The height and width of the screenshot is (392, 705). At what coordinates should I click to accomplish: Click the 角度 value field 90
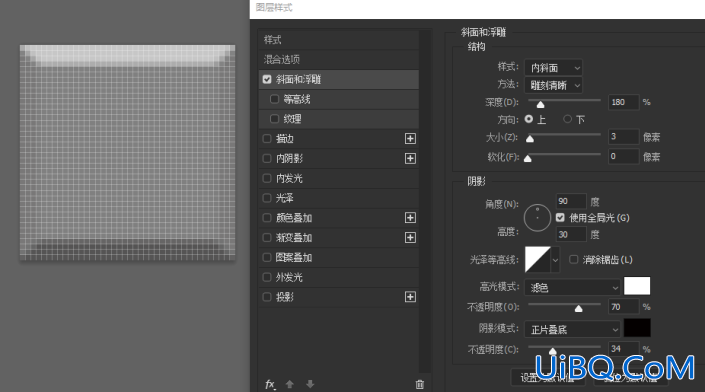(x=571, y=201)
